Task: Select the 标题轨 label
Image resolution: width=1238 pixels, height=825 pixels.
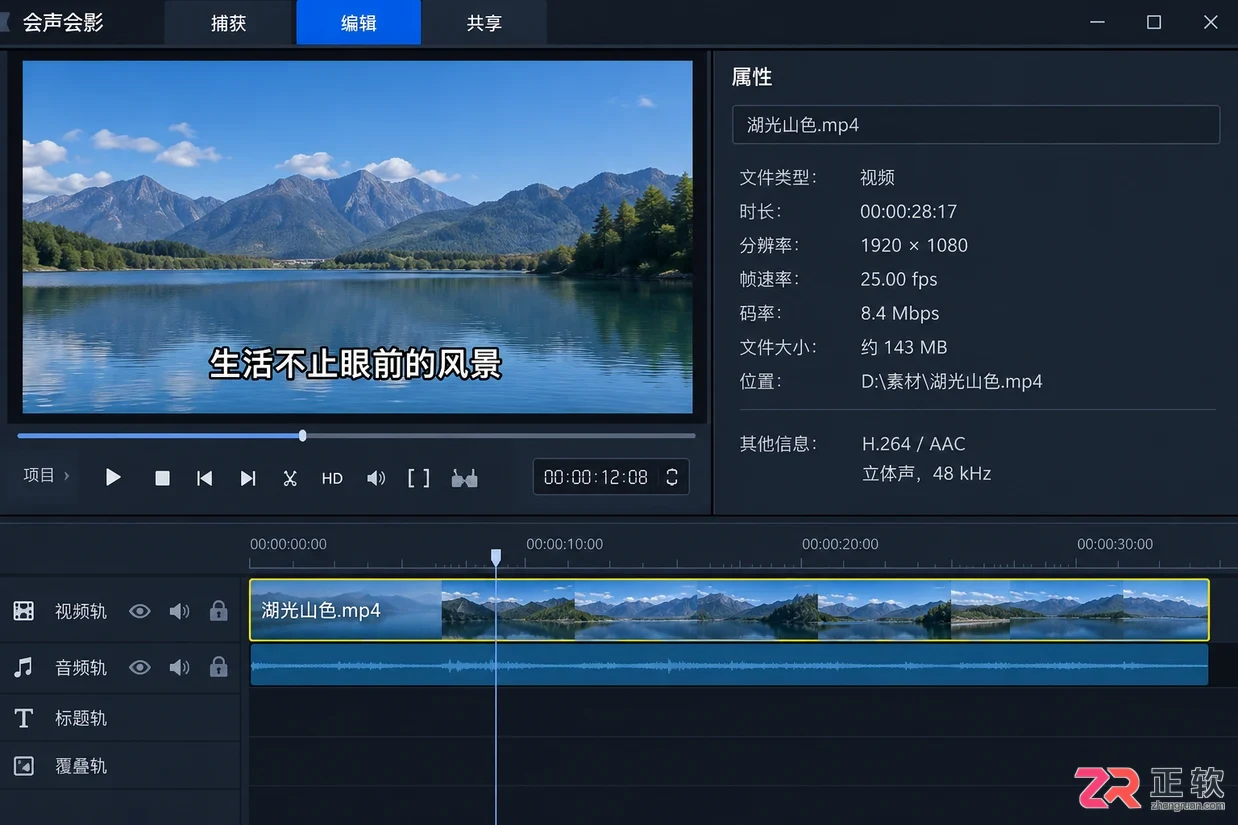Action: pyautogui.click(x=81, y=718)
